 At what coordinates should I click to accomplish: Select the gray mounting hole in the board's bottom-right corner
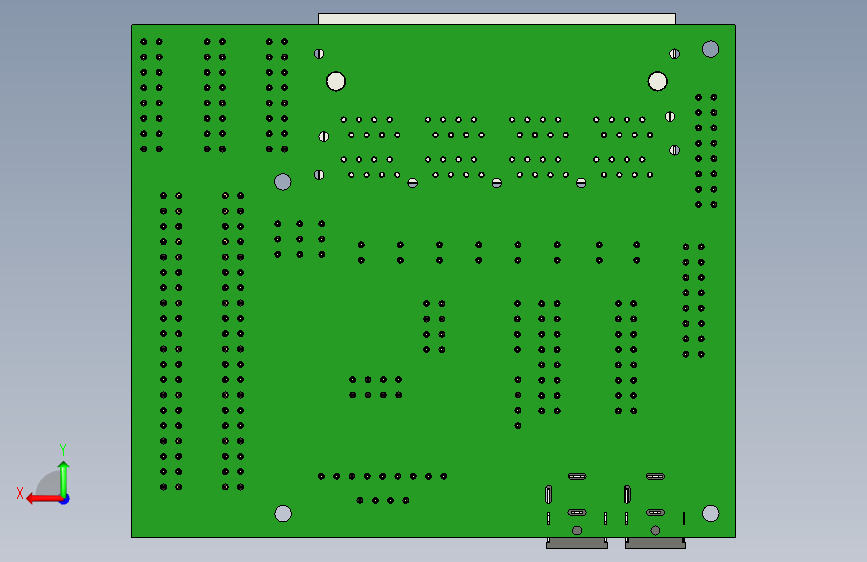[x=711, y=513]
